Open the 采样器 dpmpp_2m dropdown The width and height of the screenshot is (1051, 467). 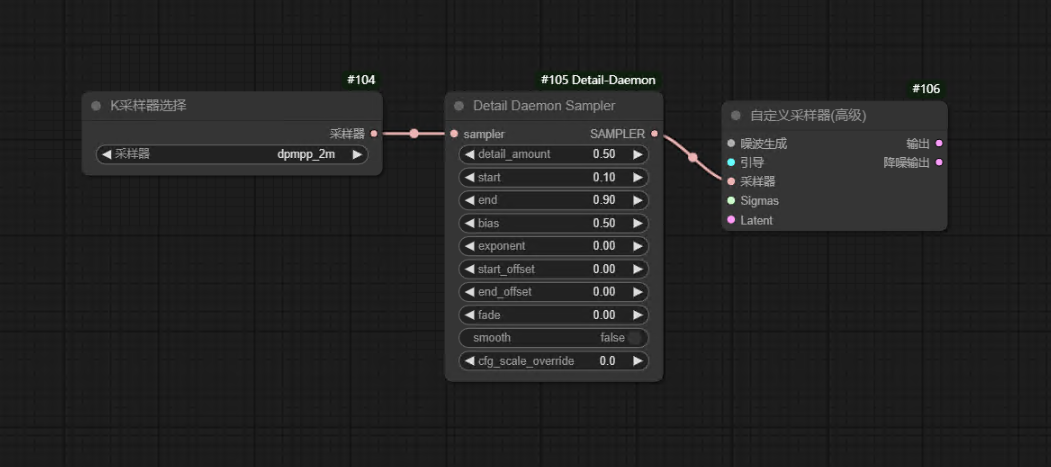point(232,155)
